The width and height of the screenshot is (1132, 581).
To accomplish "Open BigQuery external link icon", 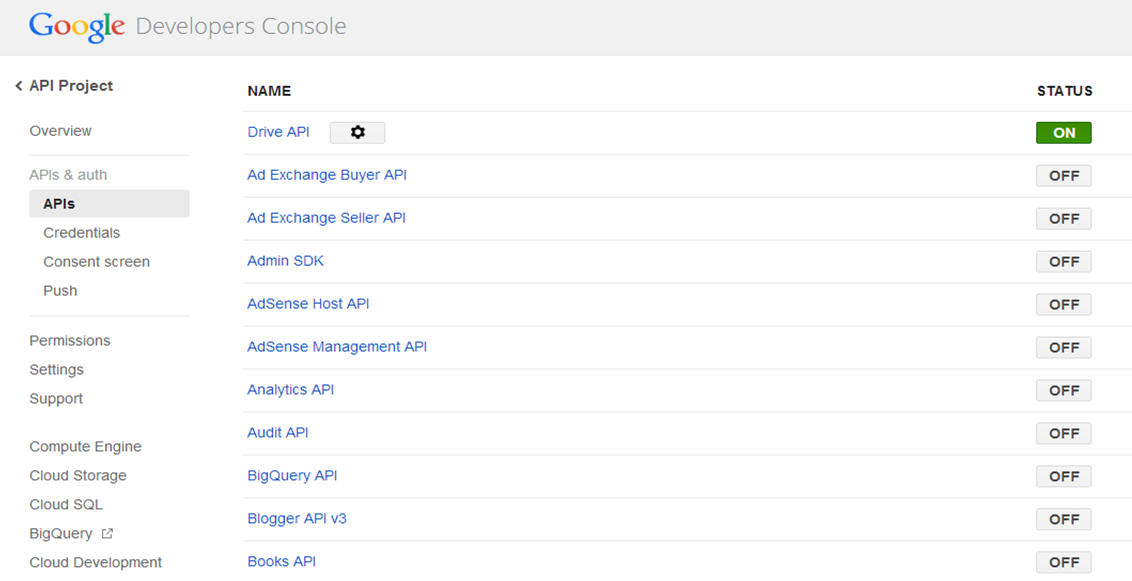I will (107, 533).
